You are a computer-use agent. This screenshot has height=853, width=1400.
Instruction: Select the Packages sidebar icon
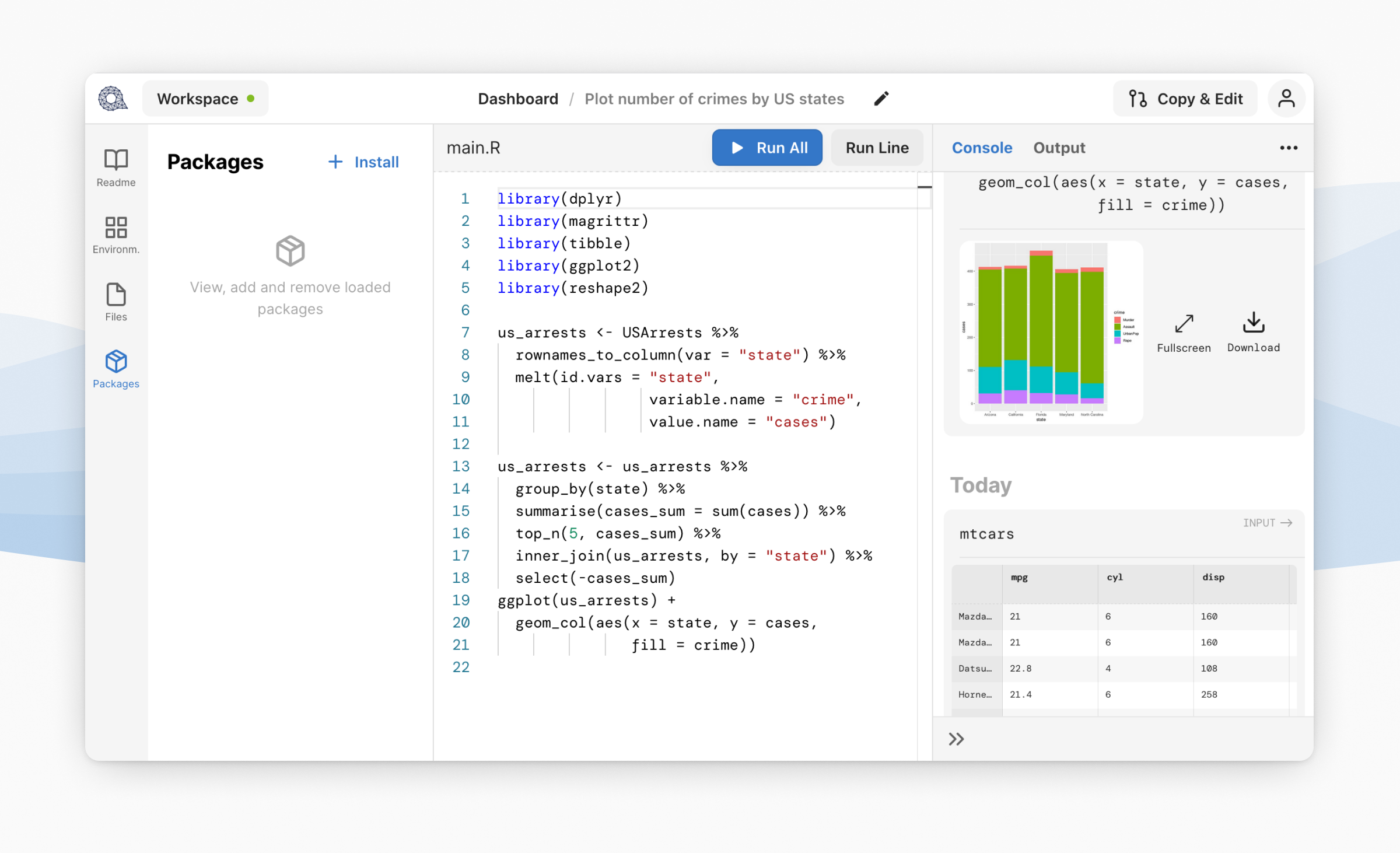(x=116, y=369)
